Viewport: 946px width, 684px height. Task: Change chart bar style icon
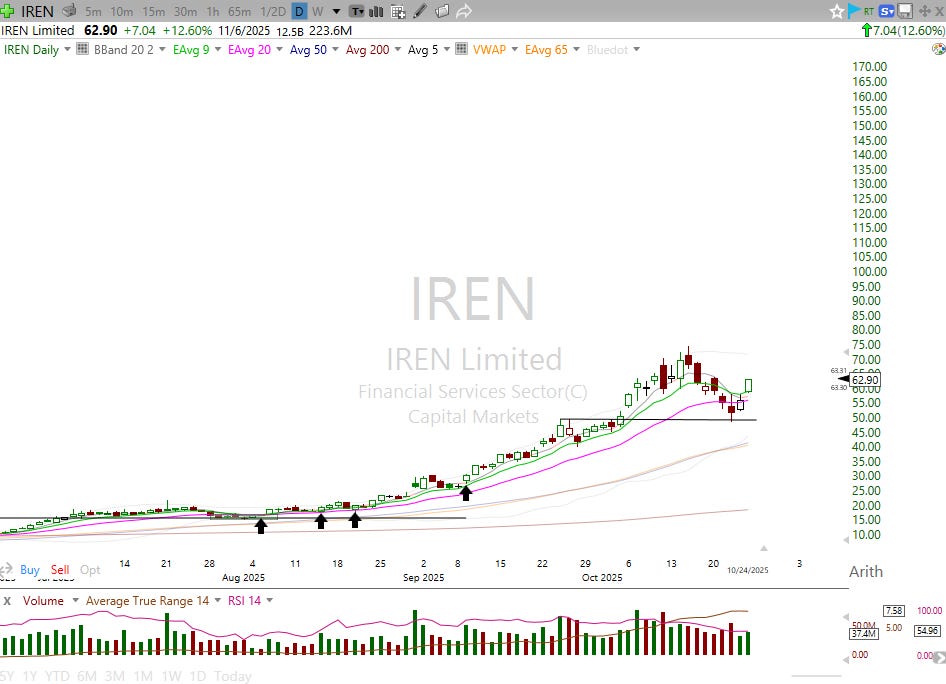pos(376,11)
